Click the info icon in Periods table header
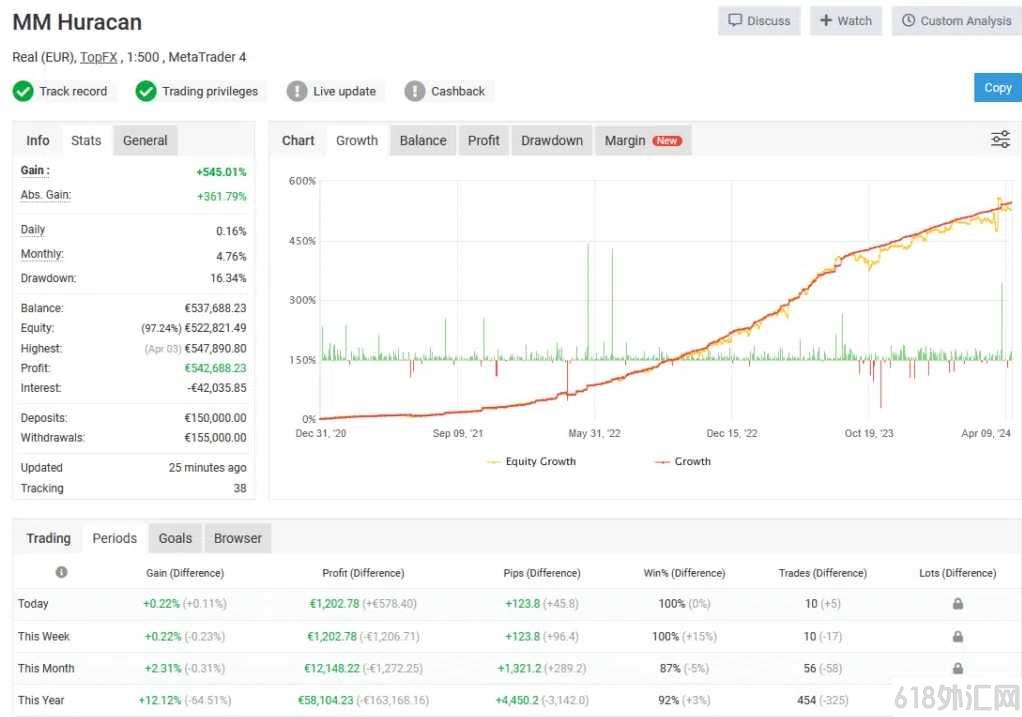The width and height of the screenshot is (1022, 717). click(61, 572)
